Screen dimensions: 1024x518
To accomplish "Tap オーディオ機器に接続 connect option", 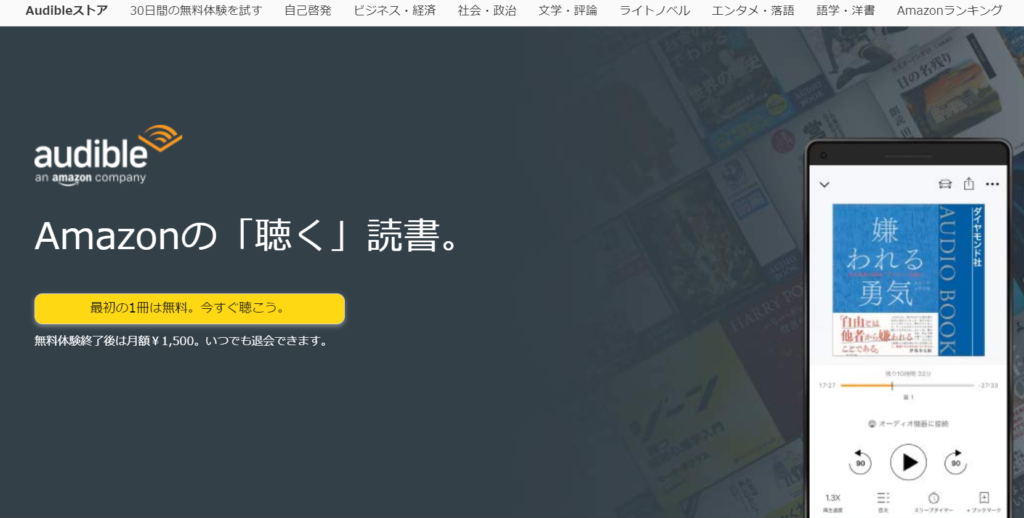I will pyautogui.click(x=908, y=424).
